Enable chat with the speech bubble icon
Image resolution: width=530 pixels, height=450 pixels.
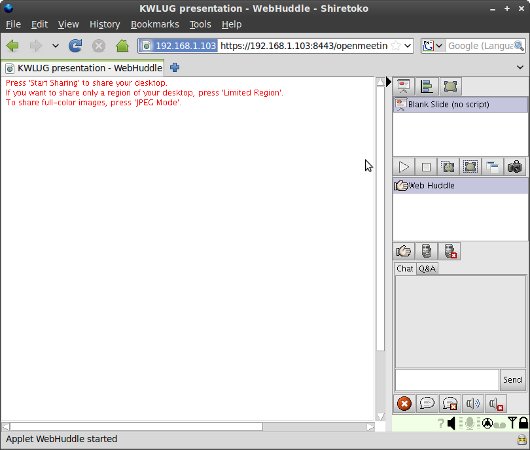click(427, 403)
